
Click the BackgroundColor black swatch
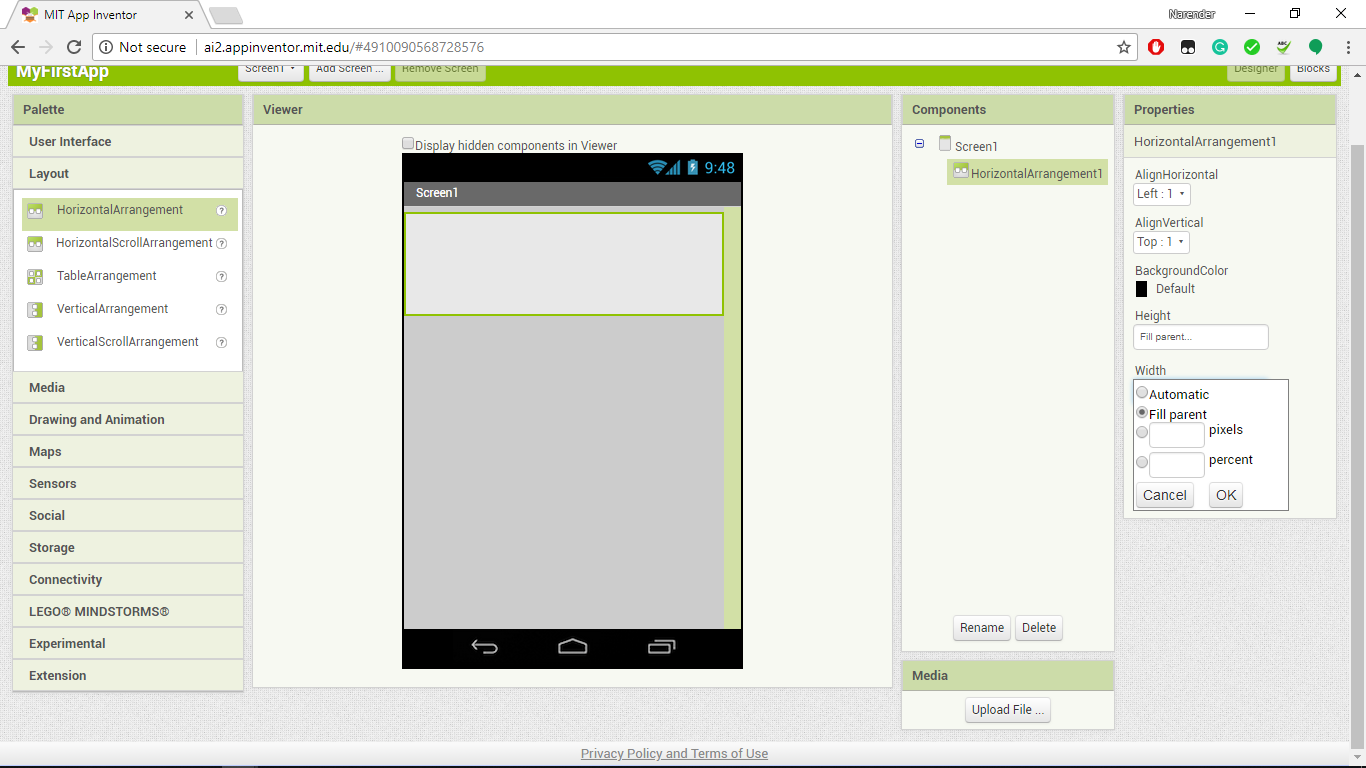(x=1141, y=289)
